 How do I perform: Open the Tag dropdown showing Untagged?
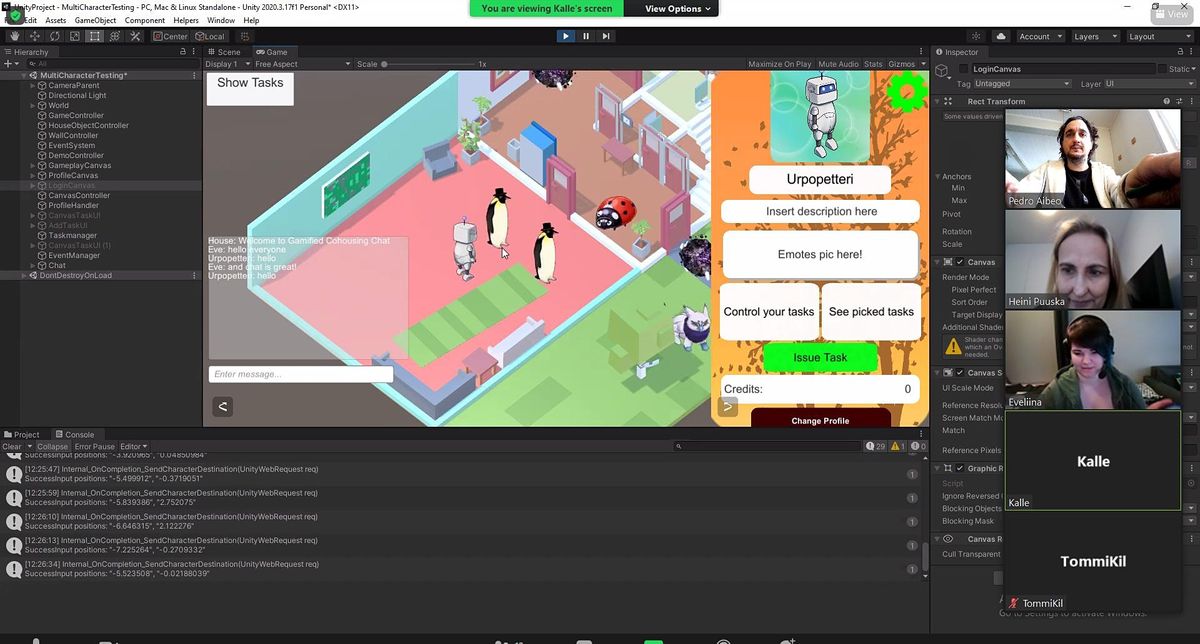pyautogui.click(x=1020, y=84)
